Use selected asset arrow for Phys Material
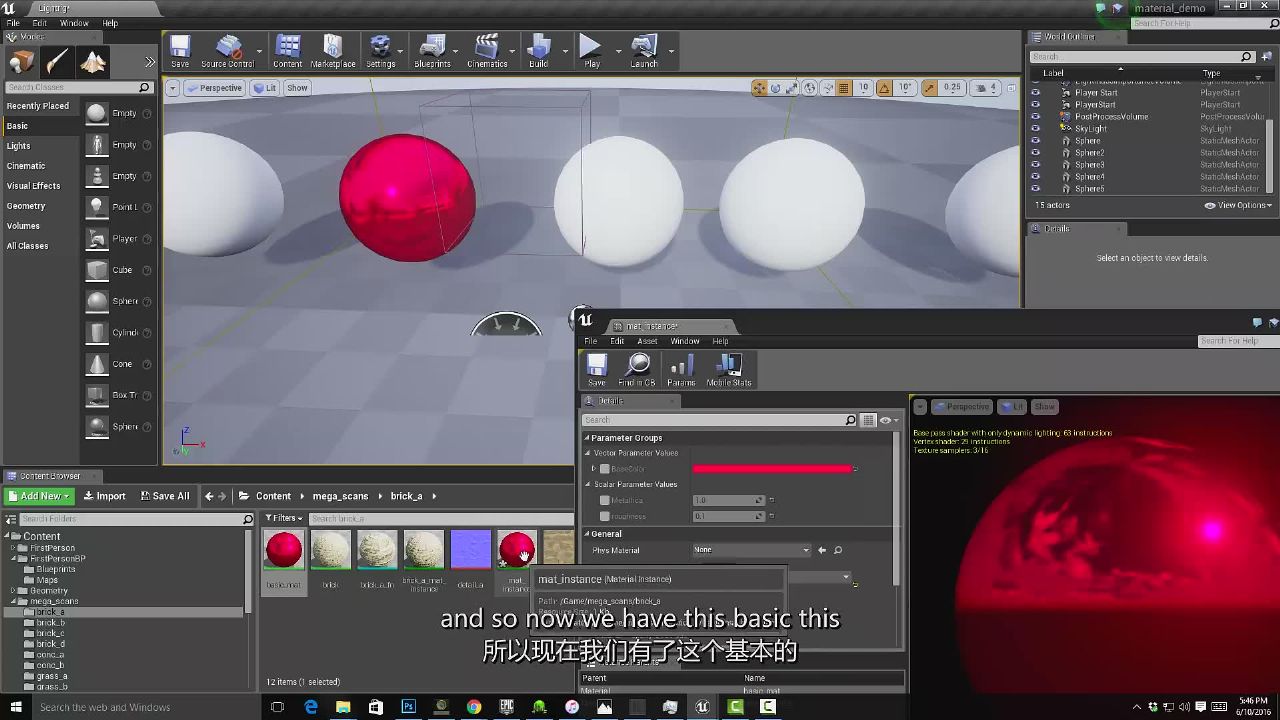 [x=822, y=550]
